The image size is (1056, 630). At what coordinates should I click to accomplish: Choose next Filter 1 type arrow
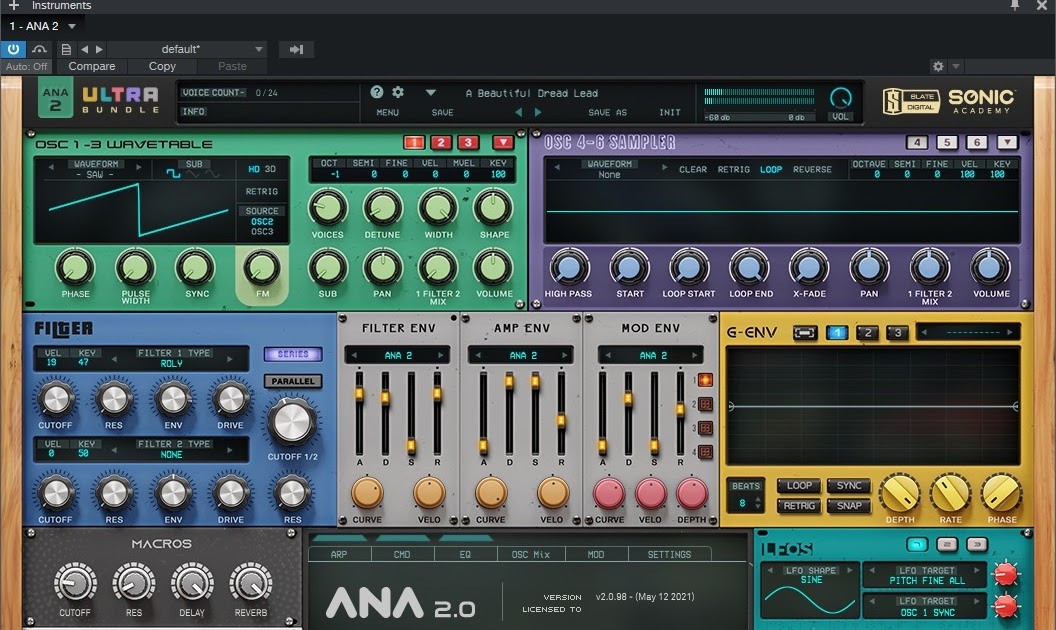230,358
